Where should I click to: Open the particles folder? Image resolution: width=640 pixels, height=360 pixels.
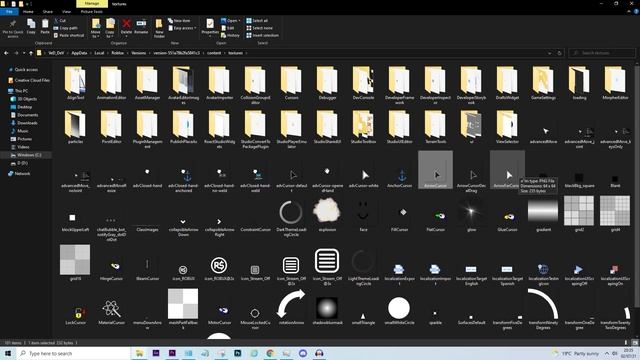76,127
